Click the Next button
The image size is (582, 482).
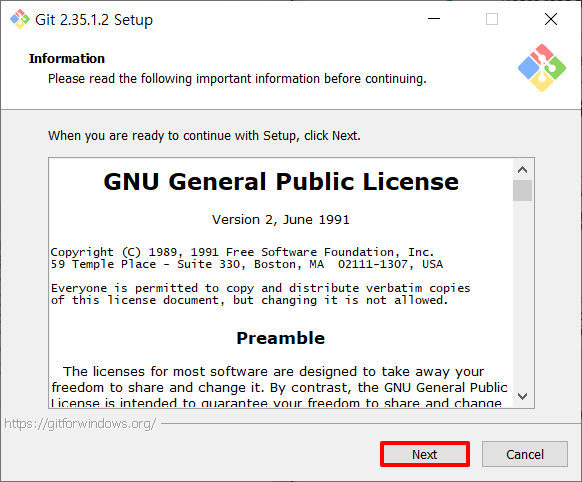(x=425, y=454)
